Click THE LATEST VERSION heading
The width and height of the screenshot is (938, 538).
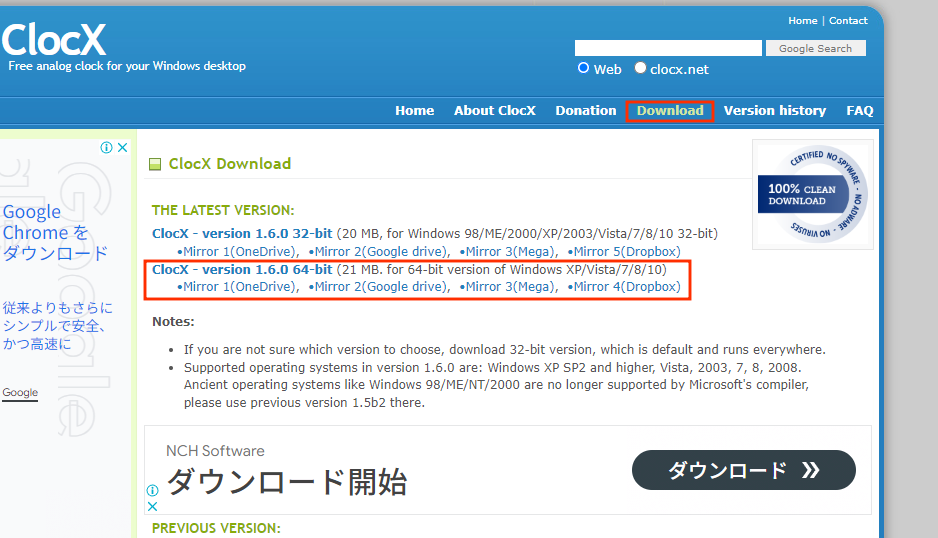point(223,210)
